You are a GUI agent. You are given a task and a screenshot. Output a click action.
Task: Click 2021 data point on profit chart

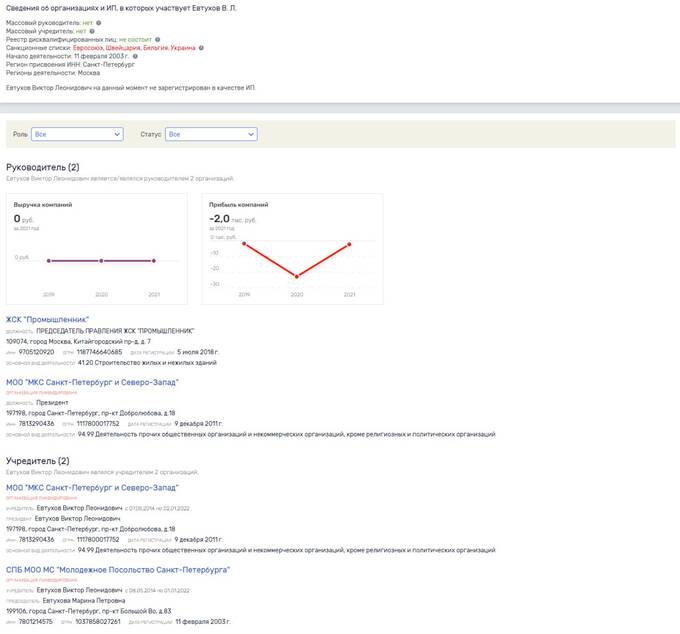(349, 243)
